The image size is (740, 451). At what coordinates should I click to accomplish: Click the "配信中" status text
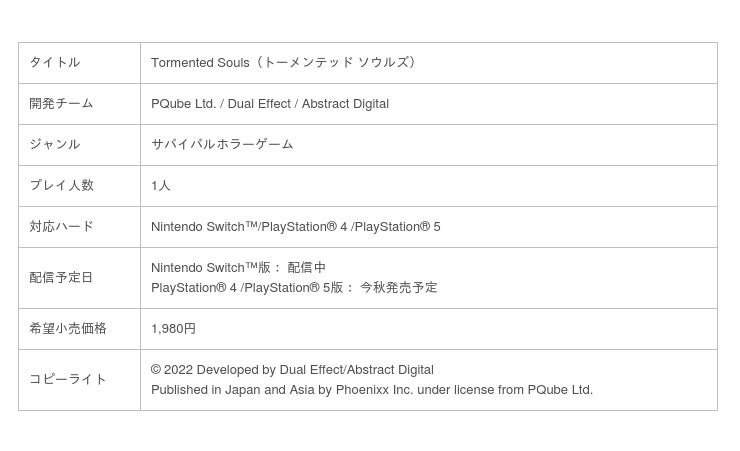pyautogui.click(x=307, y=267)
